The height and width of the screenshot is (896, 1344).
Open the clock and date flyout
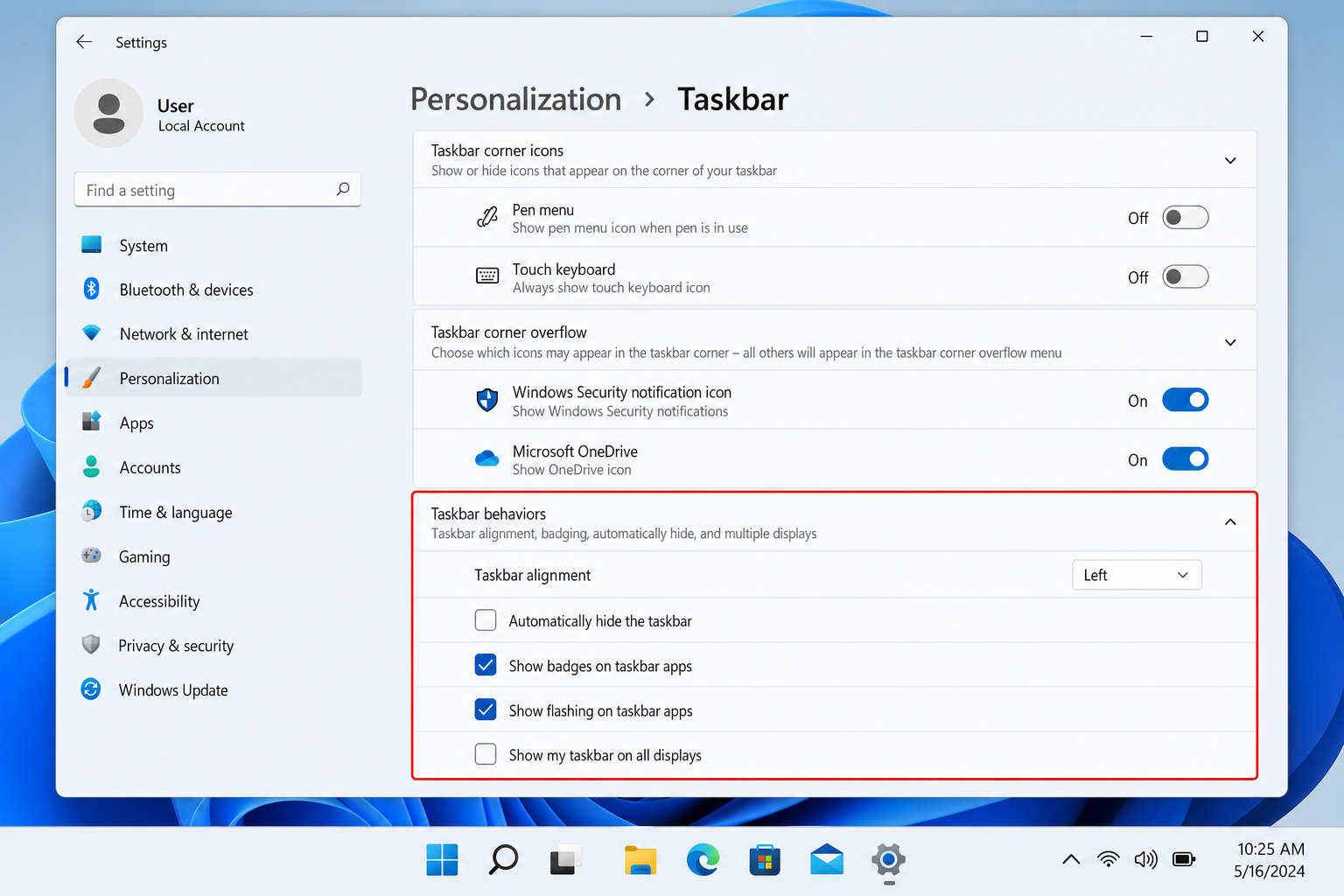1270,860
